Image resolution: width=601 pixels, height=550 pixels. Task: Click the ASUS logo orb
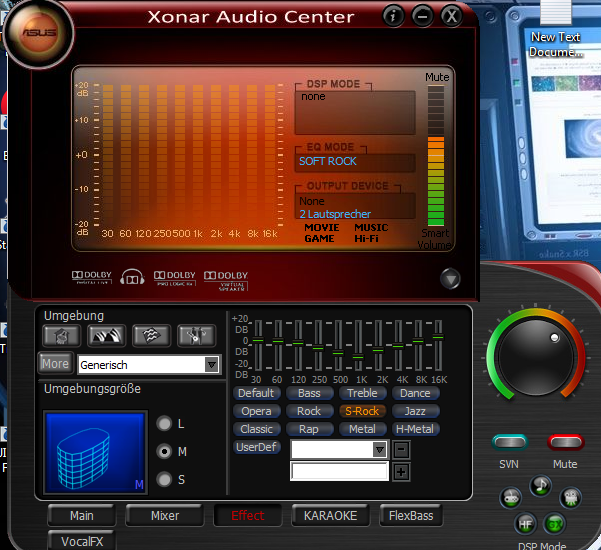[x=39, y=33]
